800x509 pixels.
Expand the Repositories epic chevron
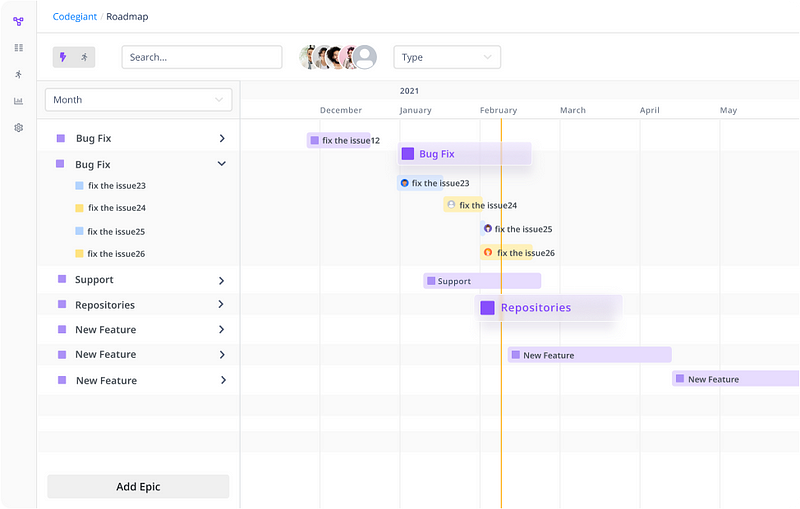pyautogui.click(x=221, y=304)
